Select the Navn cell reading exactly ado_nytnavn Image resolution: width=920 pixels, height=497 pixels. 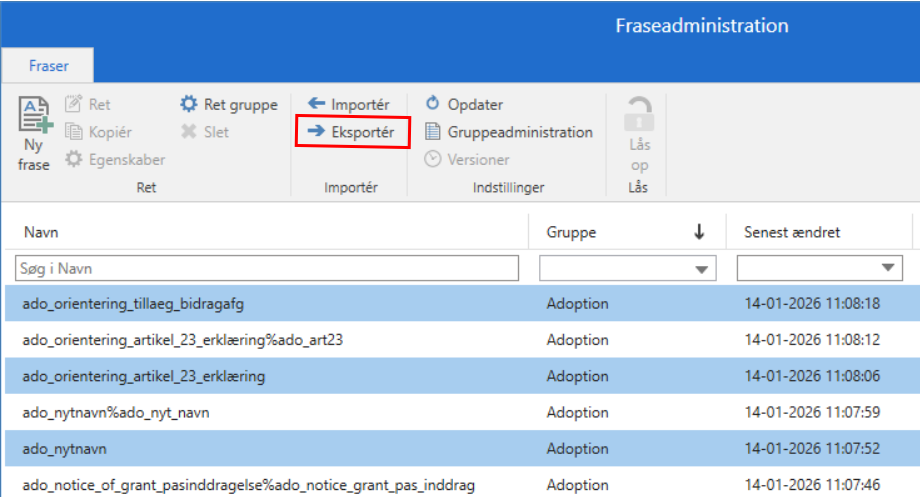click(65, 449)
